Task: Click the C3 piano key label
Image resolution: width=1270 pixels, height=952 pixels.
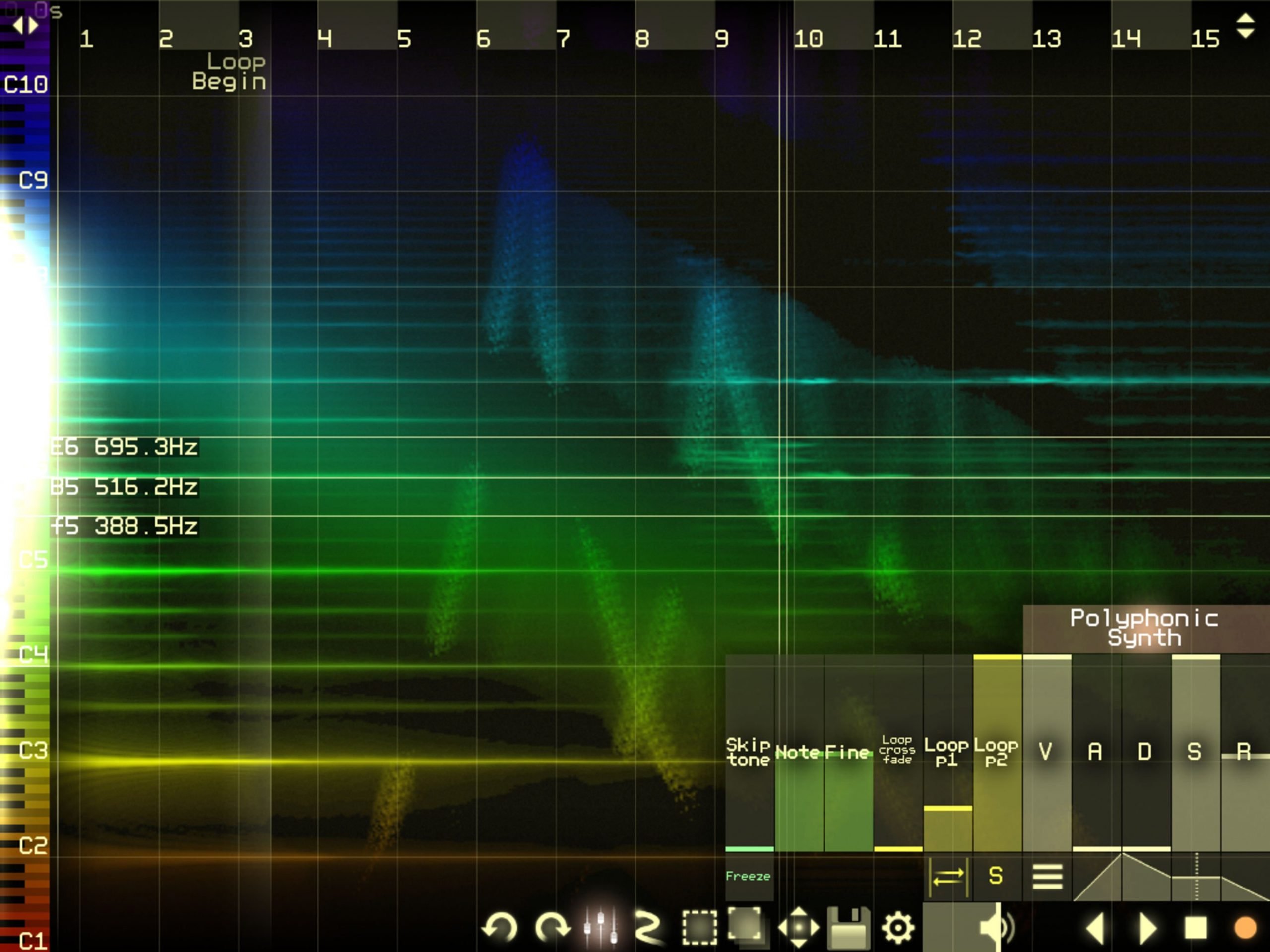Action: click(33, 750)
